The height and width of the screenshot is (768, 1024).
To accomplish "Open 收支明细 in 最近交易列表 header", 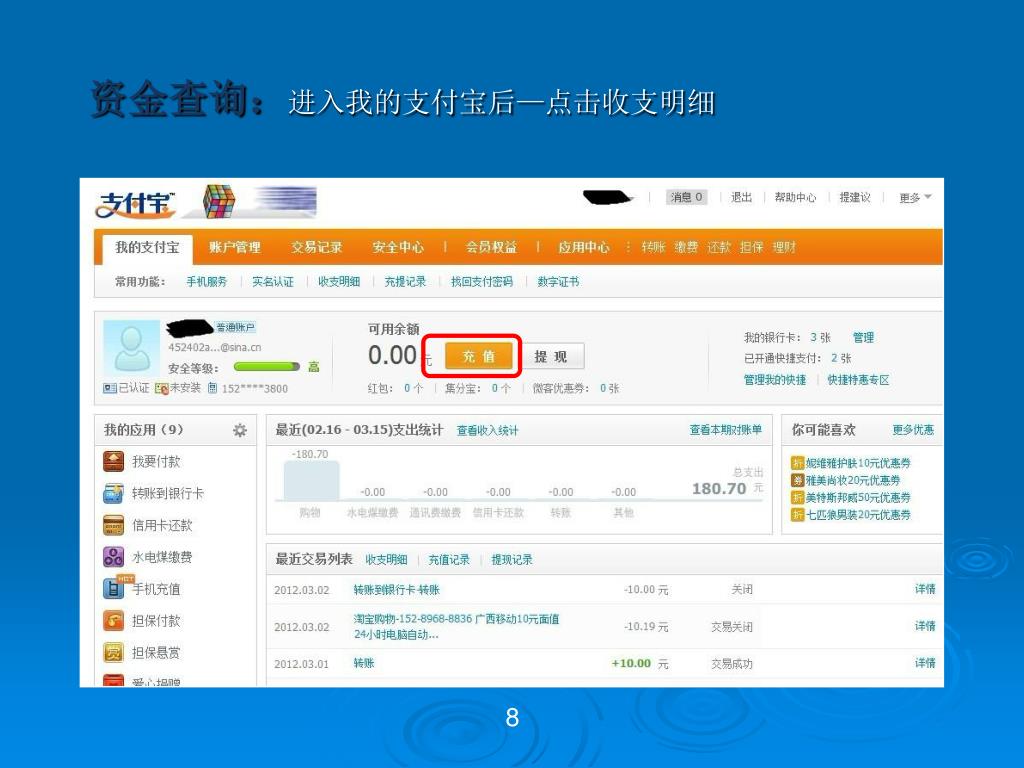I will 386,560.
